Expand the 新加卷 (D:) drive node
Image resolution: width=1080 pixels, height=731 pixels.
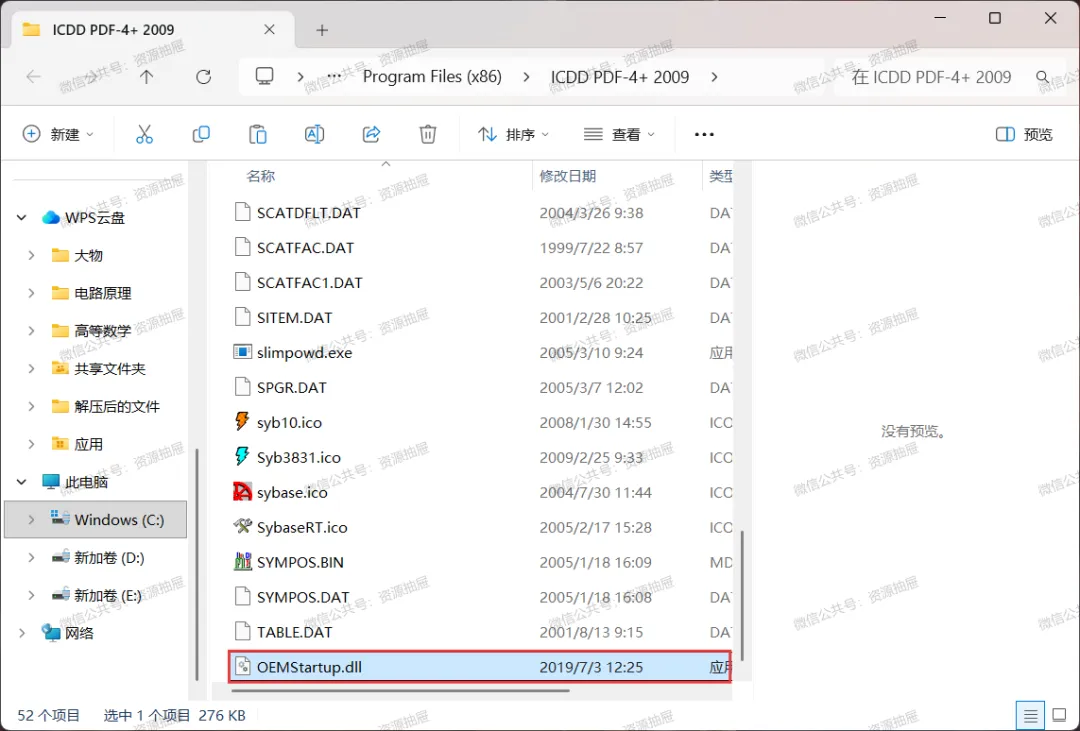31,557
